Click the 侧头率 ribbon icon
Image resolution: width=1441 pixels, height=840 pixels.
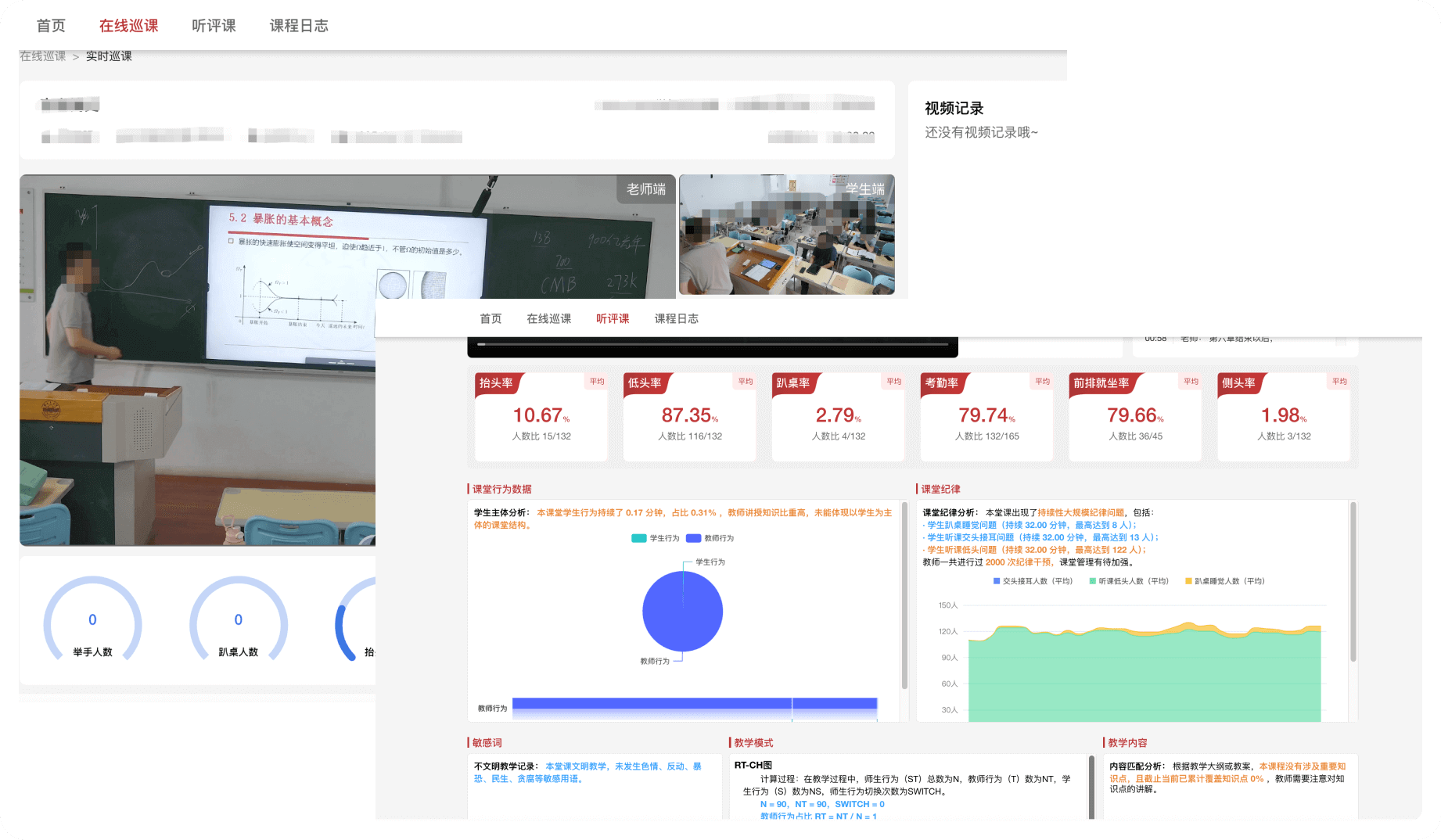click(x=1240, y=383)
